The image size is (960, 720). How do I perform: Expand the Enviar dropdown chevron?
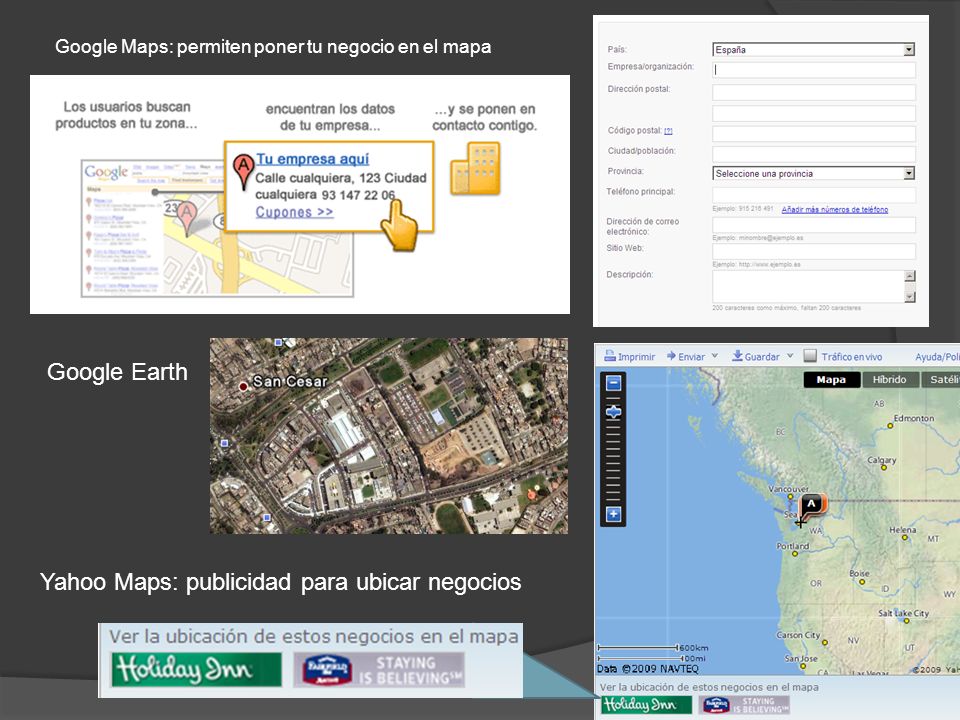click(714, 356)
